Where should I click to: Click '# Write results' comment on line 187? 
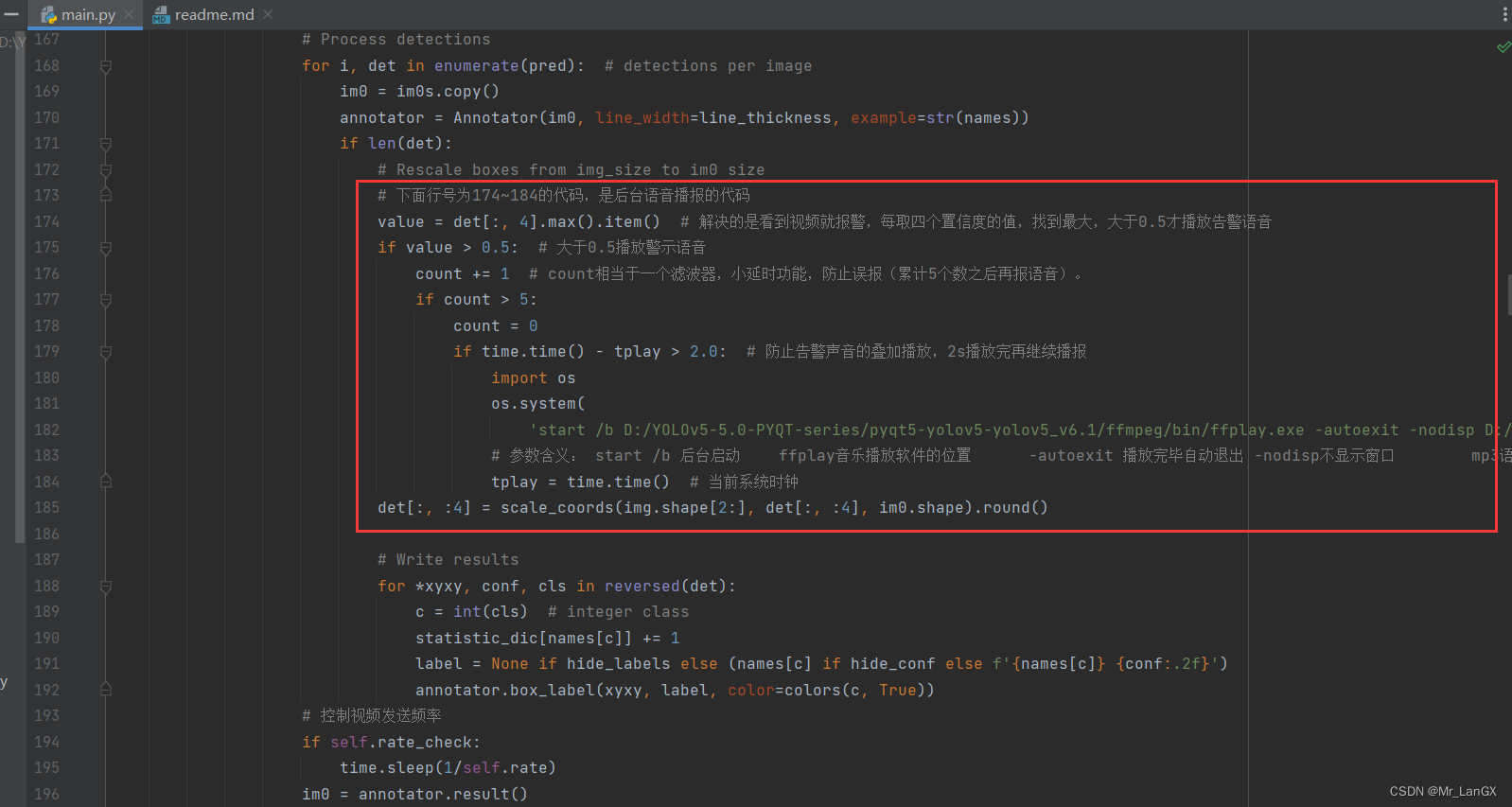(448, 560)
